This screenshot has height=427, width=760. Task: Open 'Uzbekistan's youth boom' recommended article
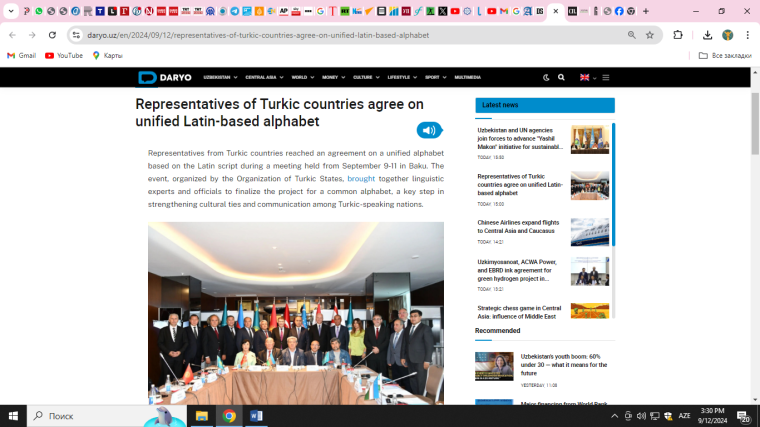(x=564, y=365)
